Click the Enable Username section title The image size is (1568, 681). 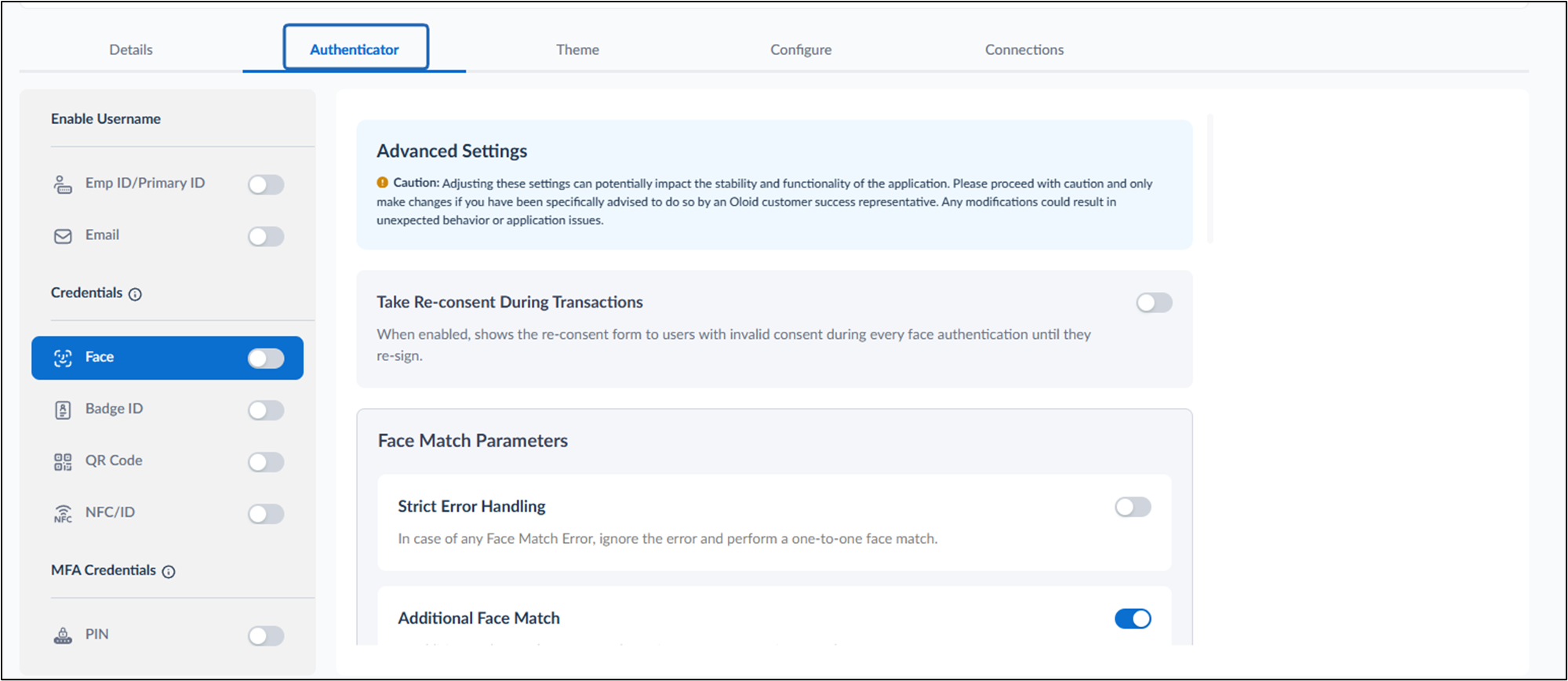click(106, 119)
